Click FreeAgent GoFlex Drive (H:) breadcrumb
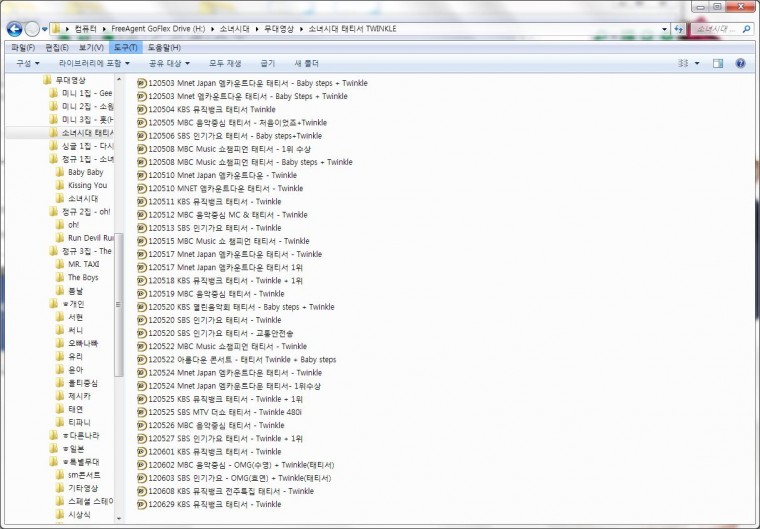Viewport: 760px width, 529px height. tap(158, 29)
